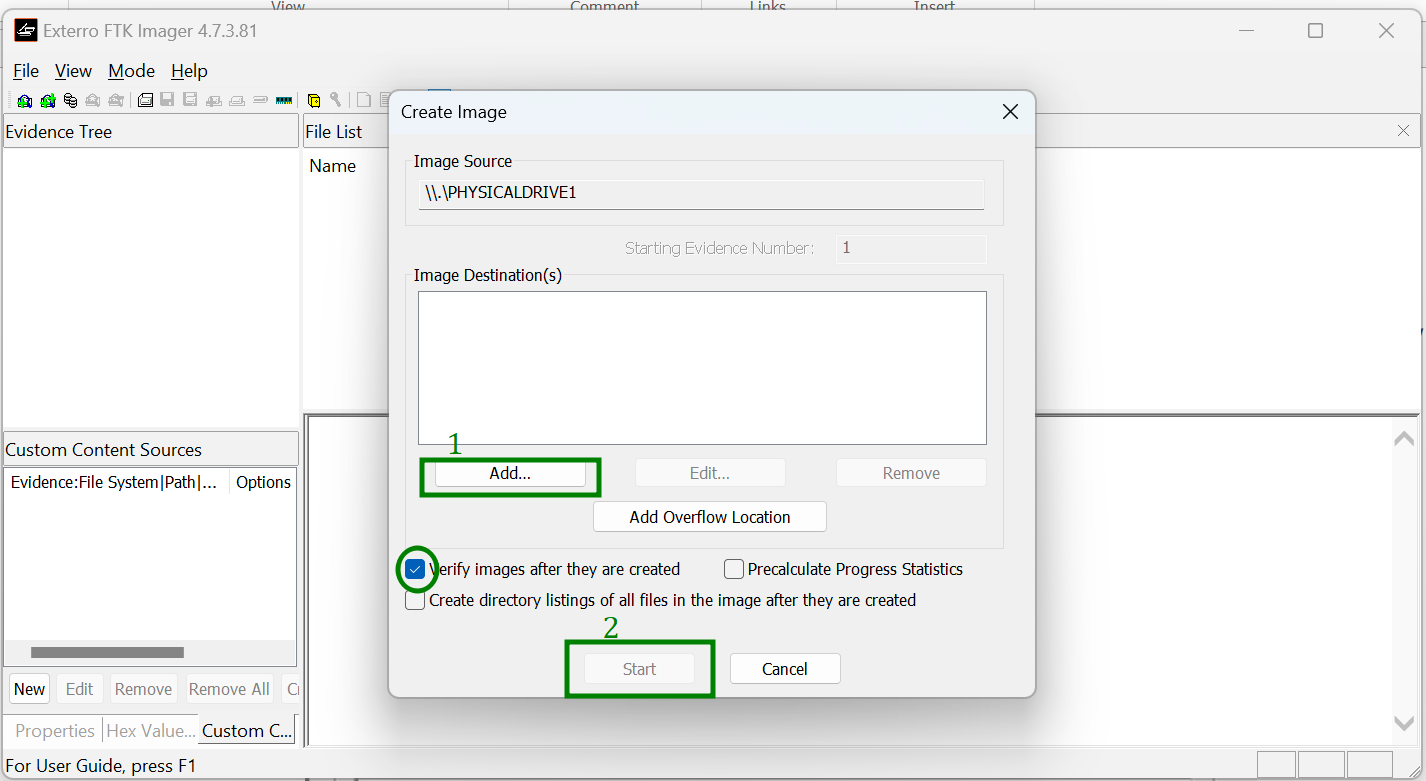Viewport: 1426px width, 781px height.
Task: Click the Create Custom Content Image icon
Action: [x=237, y=100]
